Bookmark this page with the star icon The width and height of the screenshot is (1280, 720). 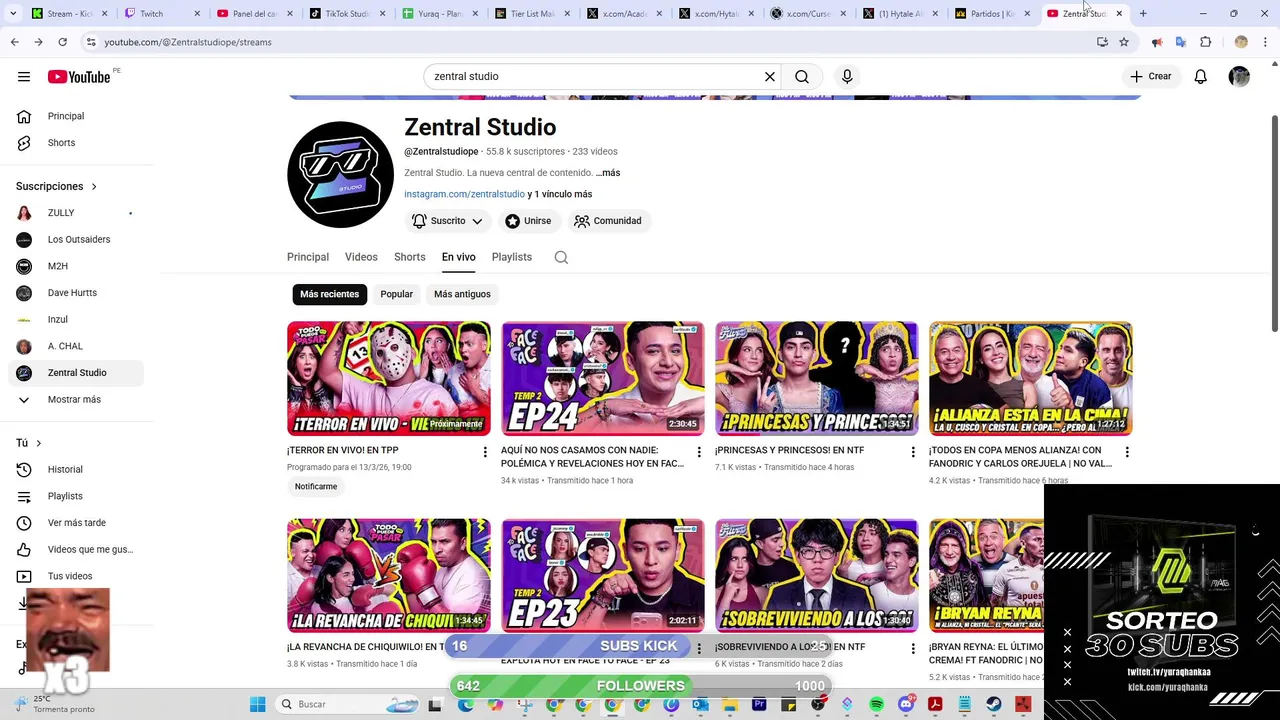point(1124,42)
